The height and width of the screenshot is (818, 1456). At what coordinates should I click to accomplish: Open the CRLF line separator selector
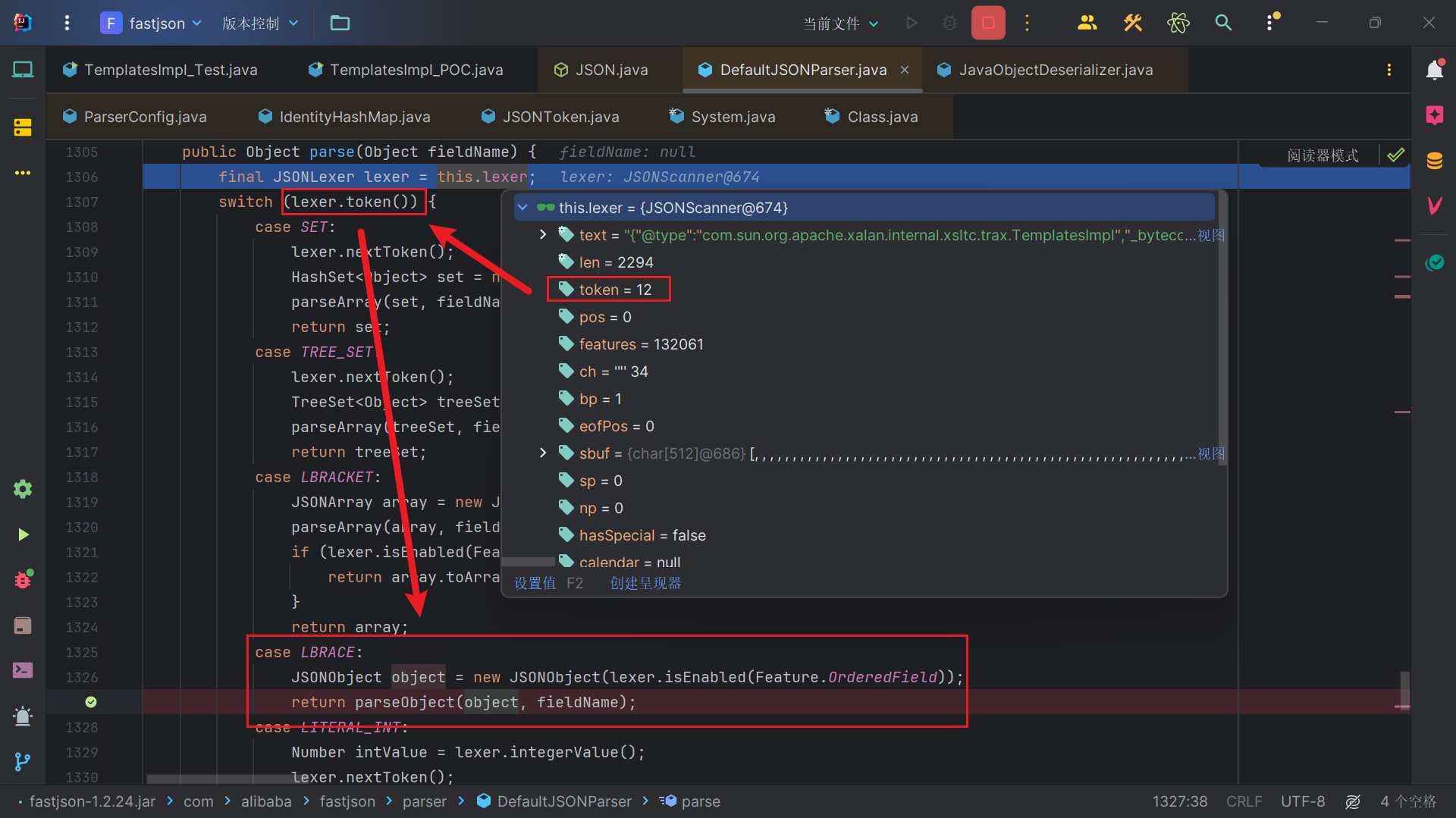coord(1244,801)
